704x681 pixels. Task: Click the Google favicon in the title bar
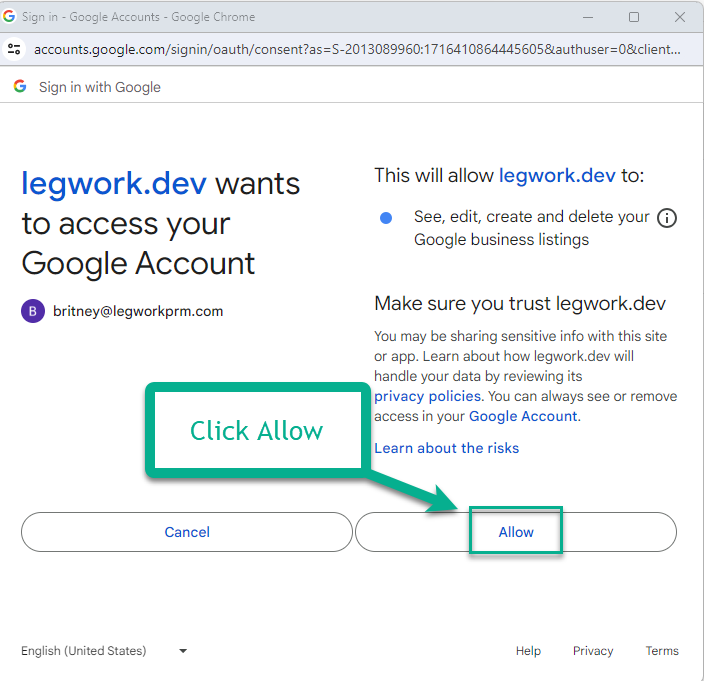coord(10,17)
